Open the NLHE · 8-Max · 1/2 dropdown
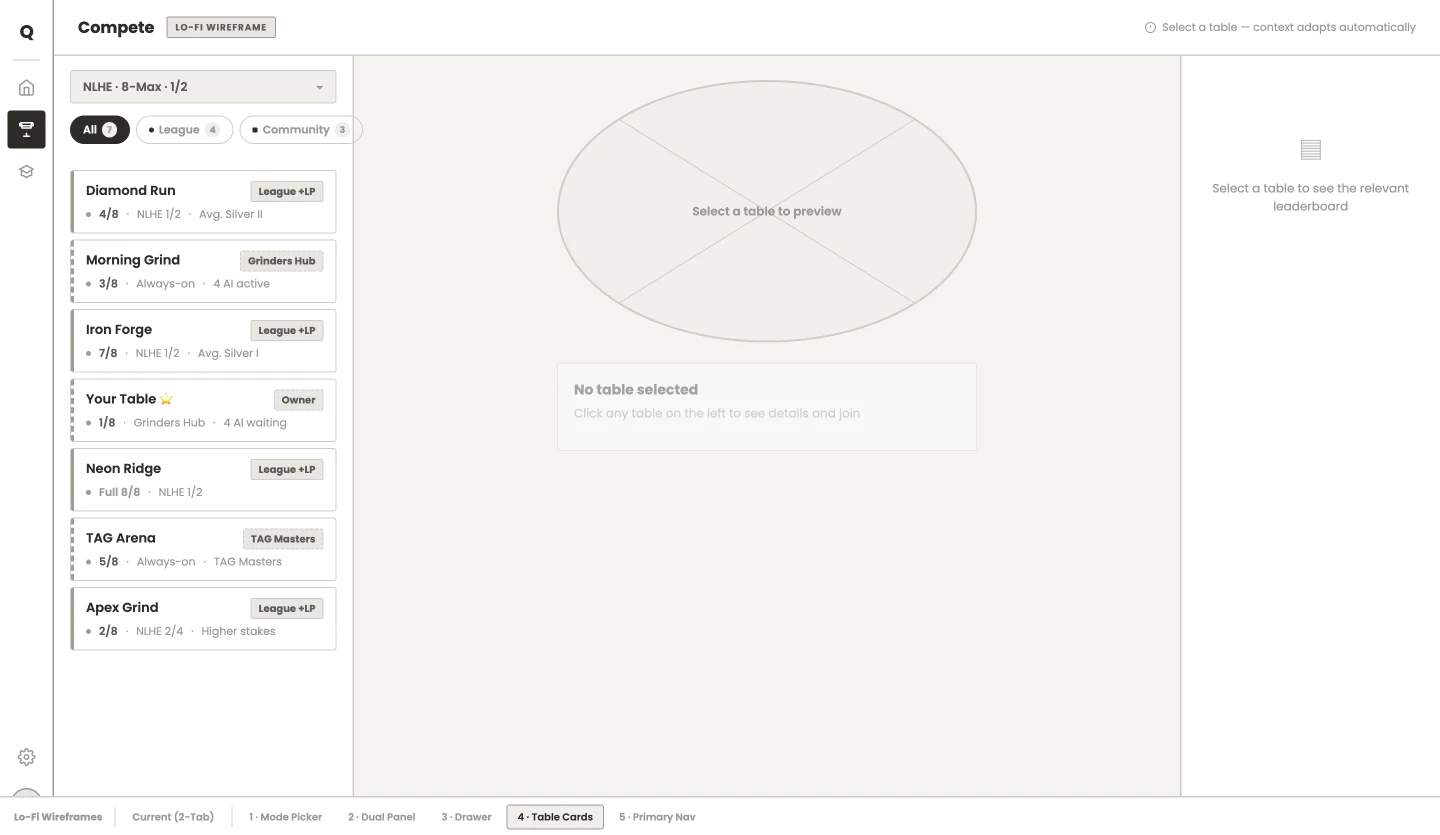The height and width of the screenshot is (835, 1440). click(x=203, y=87)
